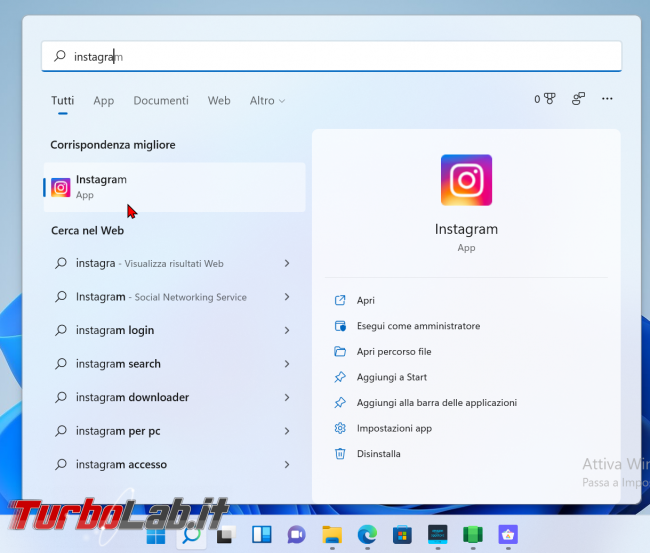
Task: Click the Esegui come amministratore shield icon
Action: [340, 326]
